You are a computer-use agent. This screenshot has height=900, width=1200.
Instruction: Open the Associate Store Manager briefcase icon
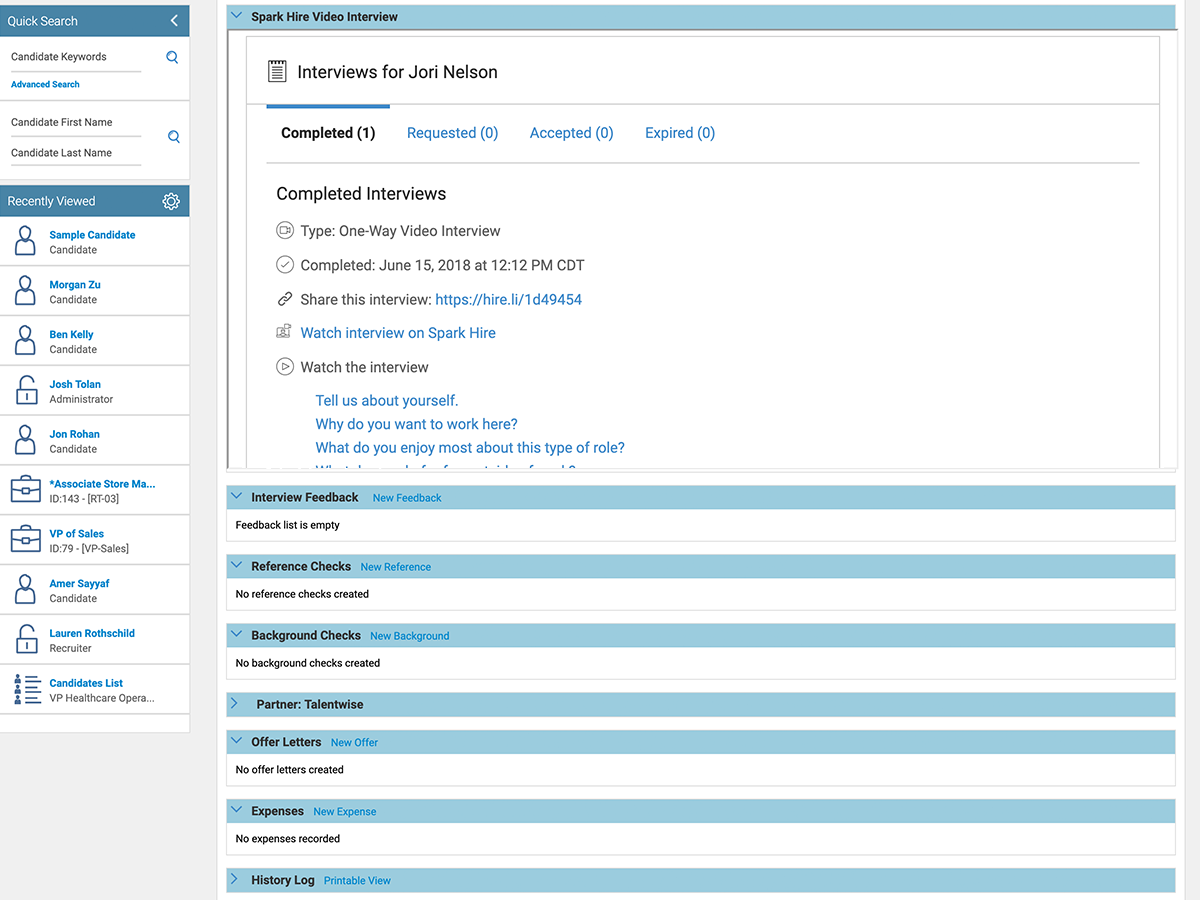tap(25, 490)
